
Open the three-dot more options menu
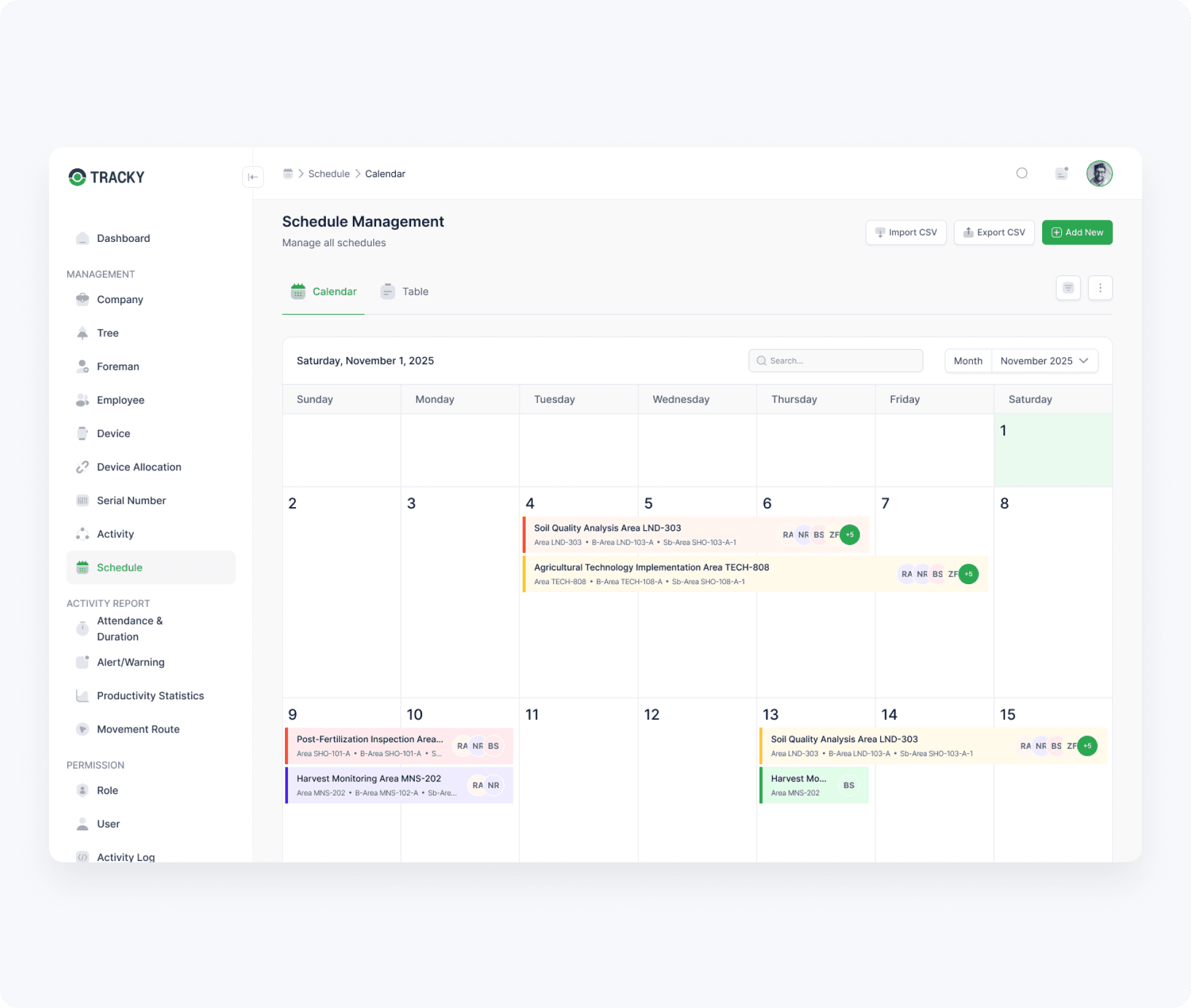(x=1100, y=288)
